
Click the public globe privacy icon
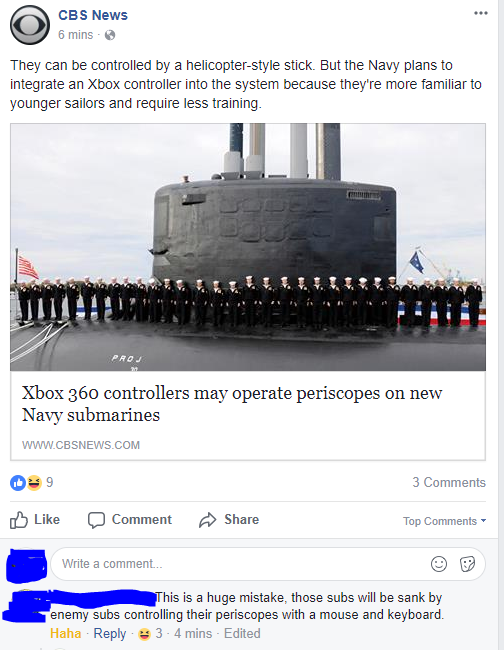coord(110,35)
